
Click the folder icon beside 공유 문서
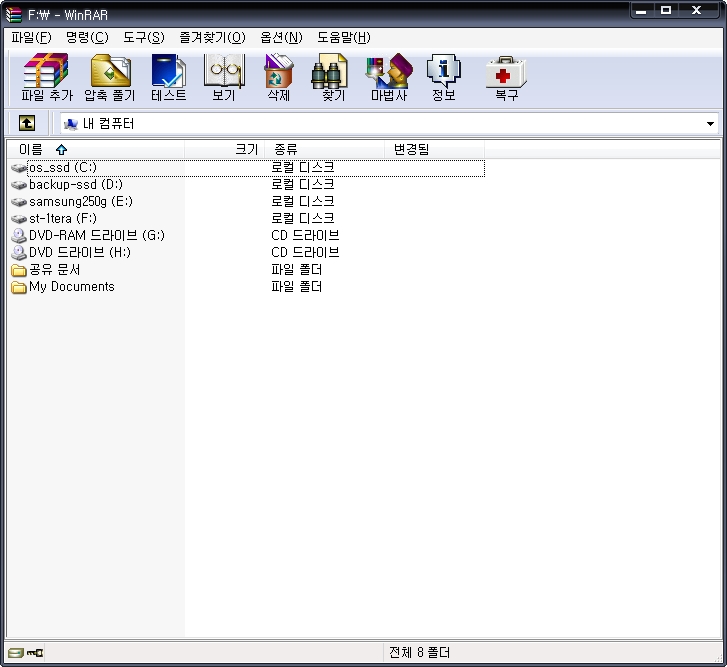(x=19, y=270)
